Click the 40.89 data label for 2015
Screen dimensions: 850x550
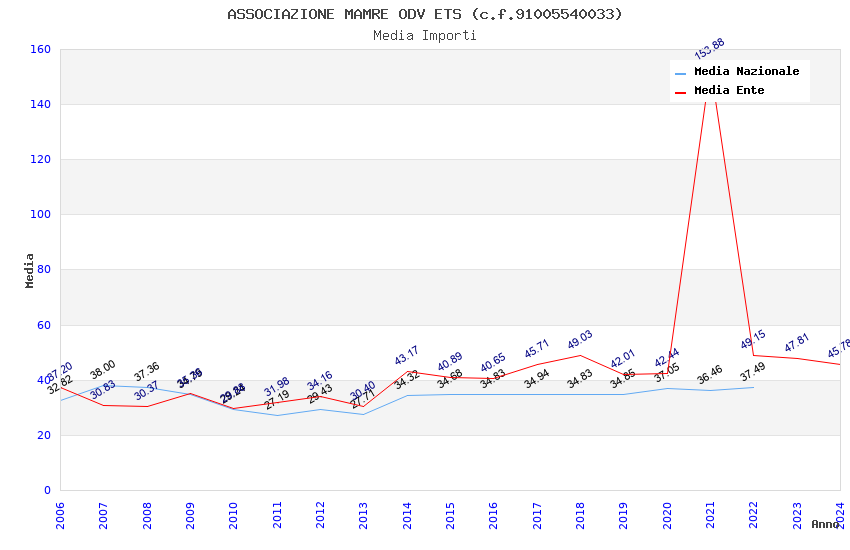click(450, 361)
